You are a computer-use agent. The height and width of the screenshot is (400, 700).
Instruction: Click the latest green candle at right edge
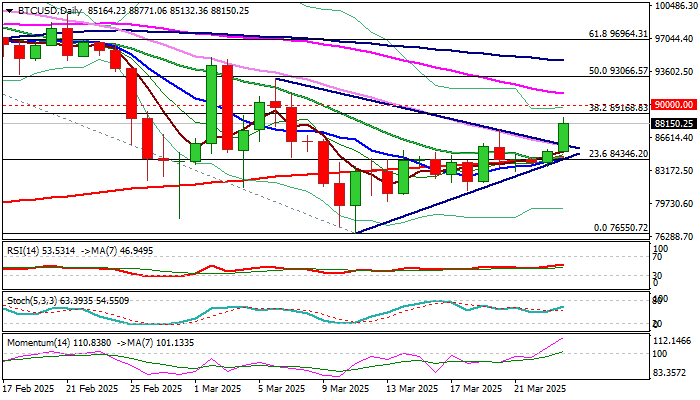click(564, 137)
